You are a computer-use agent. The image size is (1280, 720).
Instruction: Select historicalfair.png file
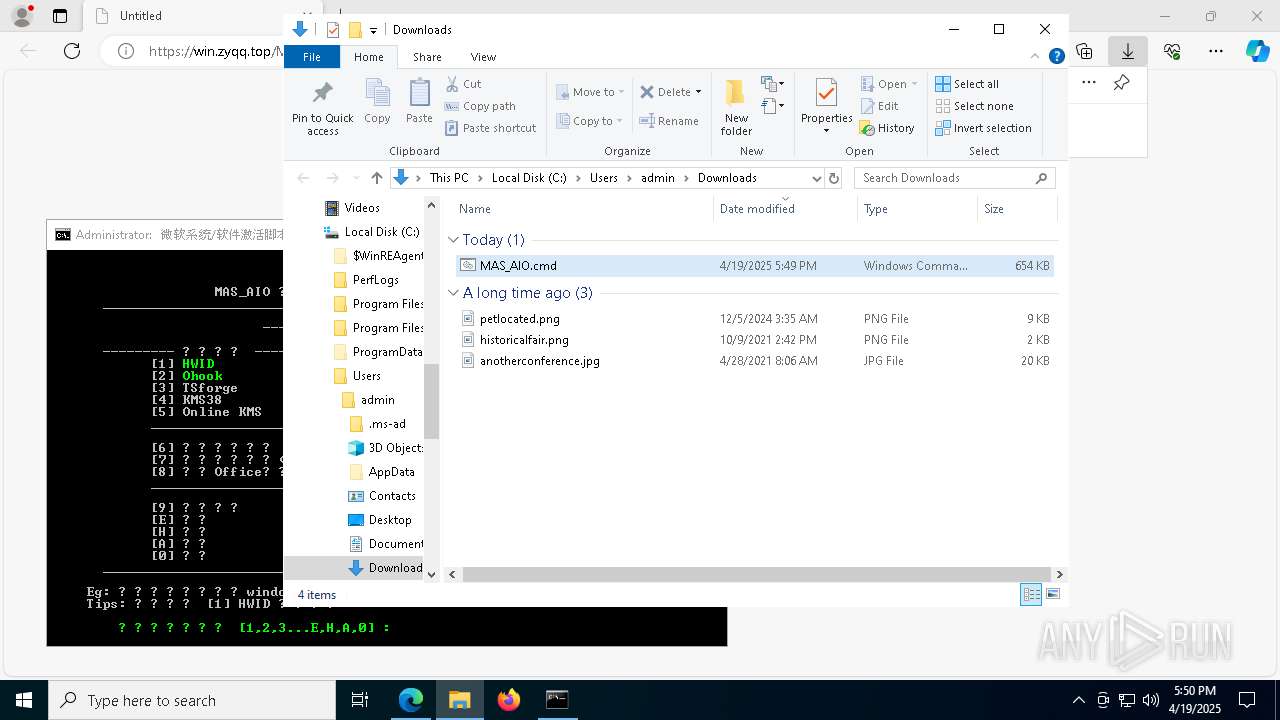point(755,340)
